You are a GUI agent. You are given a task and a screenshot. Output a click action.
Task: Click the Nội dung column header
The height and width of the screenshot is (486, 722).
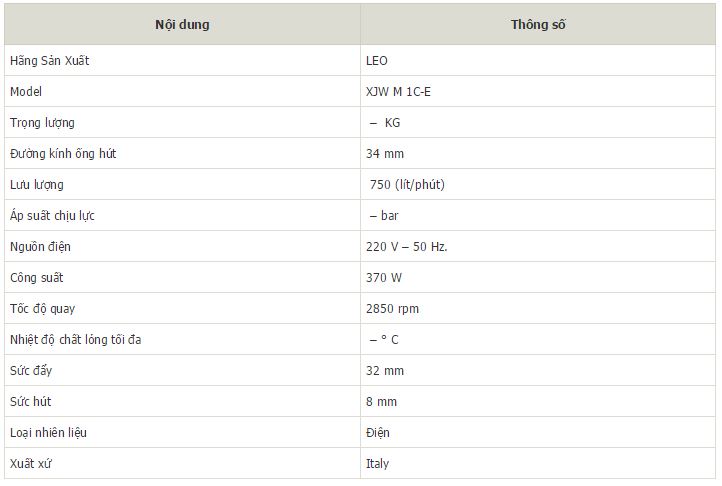[182, 24]
